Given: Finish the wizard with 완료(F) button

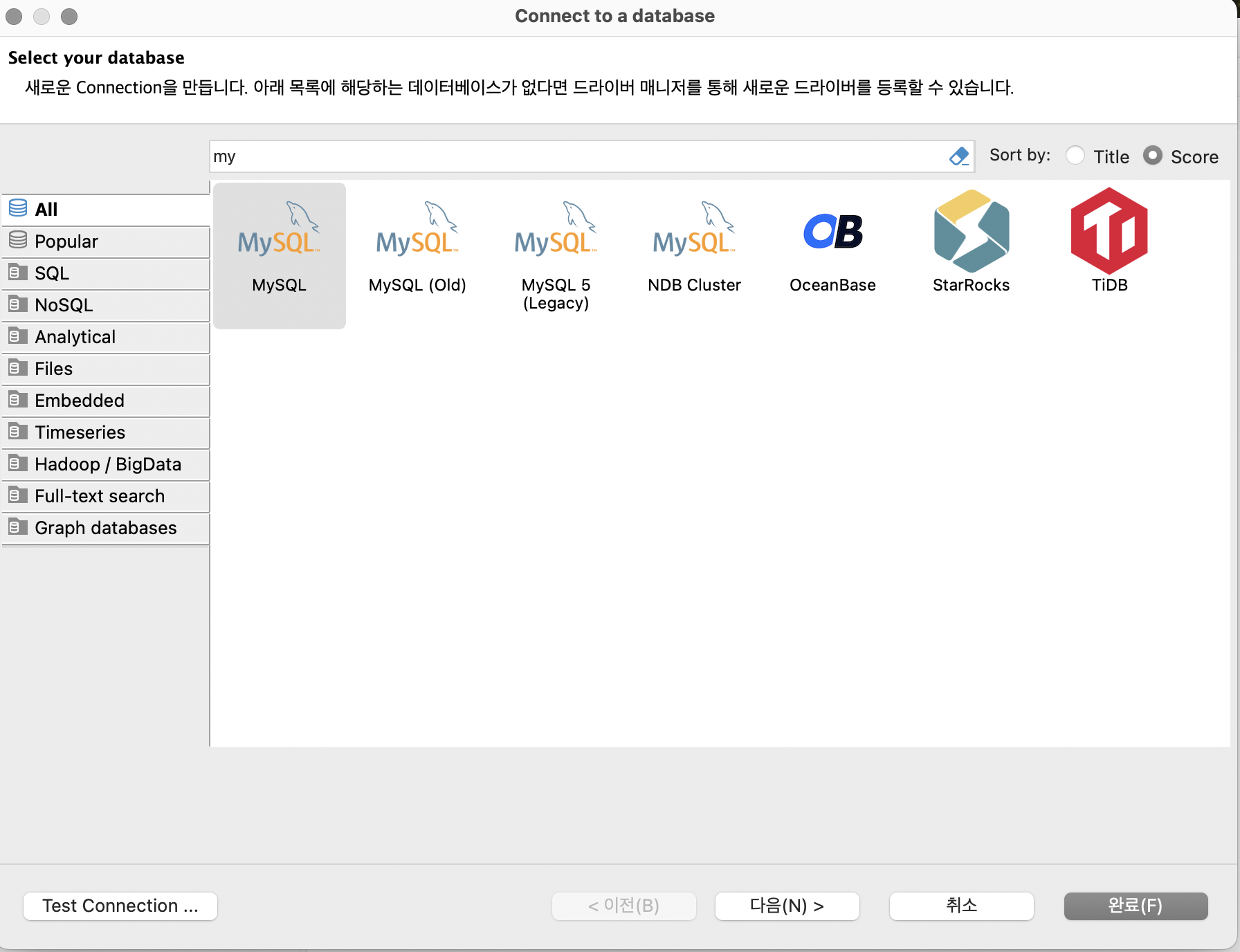Looking at the screenshot, I should 1136,906.
